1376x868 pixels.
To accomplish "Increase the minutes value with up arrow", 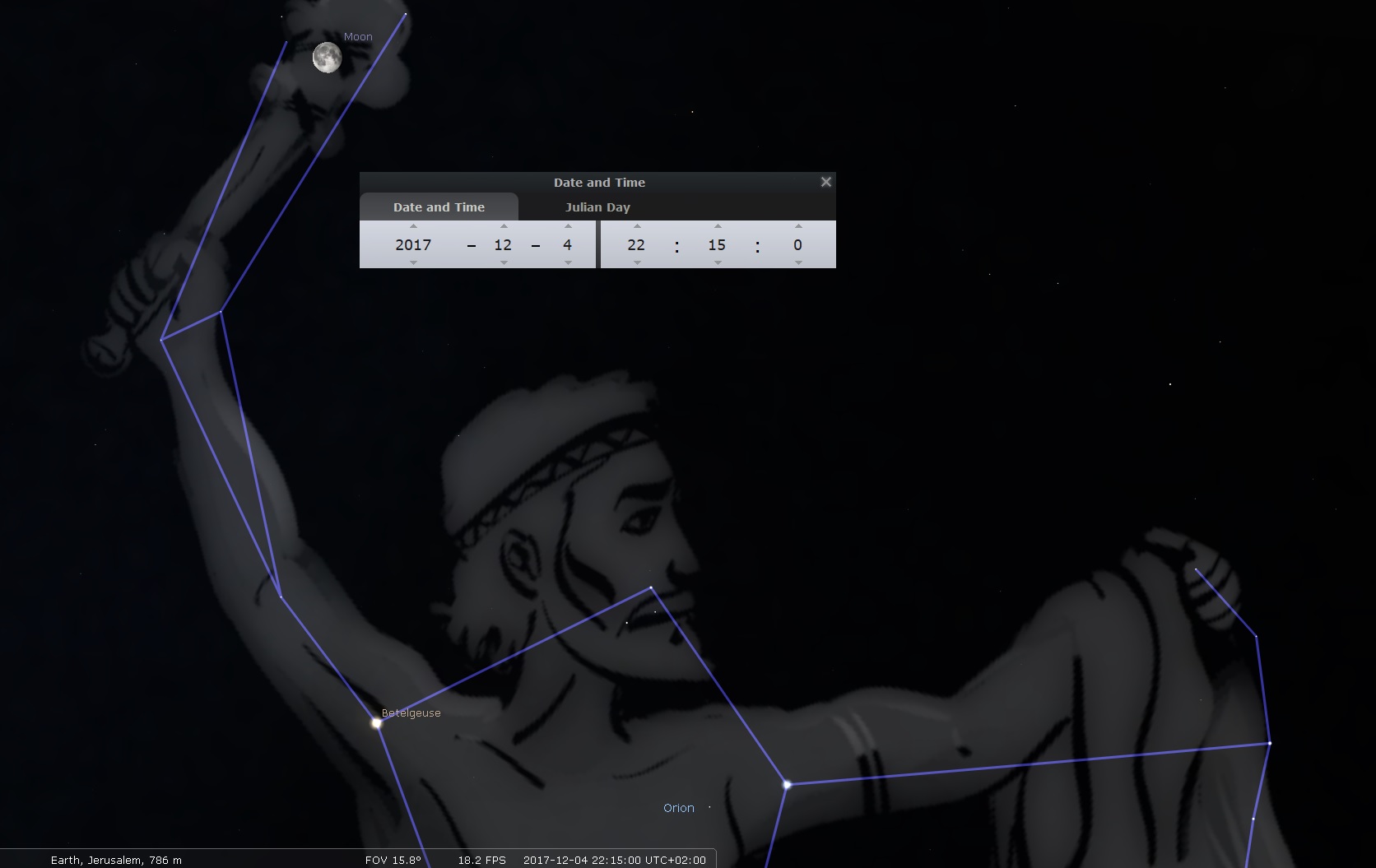I will [x=718, y=226].
